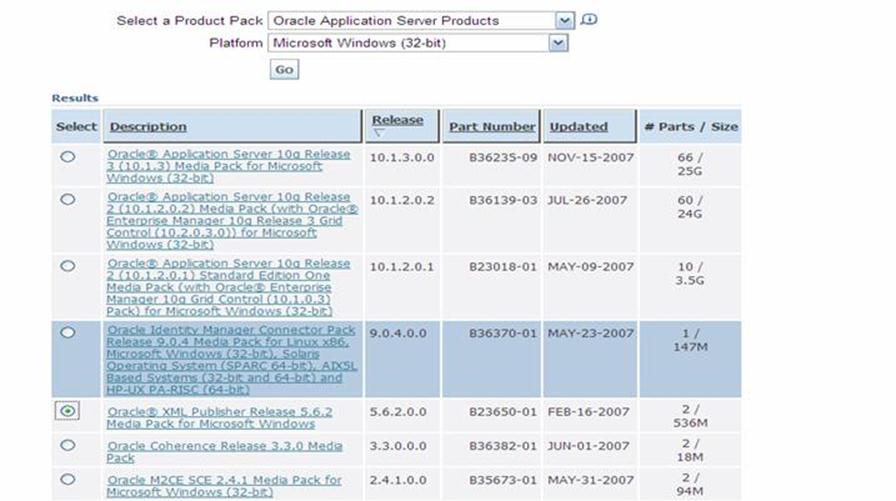The image size is (896, 501).
Task: Click the Release sort arrow icon
Action: click(x=379, y=133)
